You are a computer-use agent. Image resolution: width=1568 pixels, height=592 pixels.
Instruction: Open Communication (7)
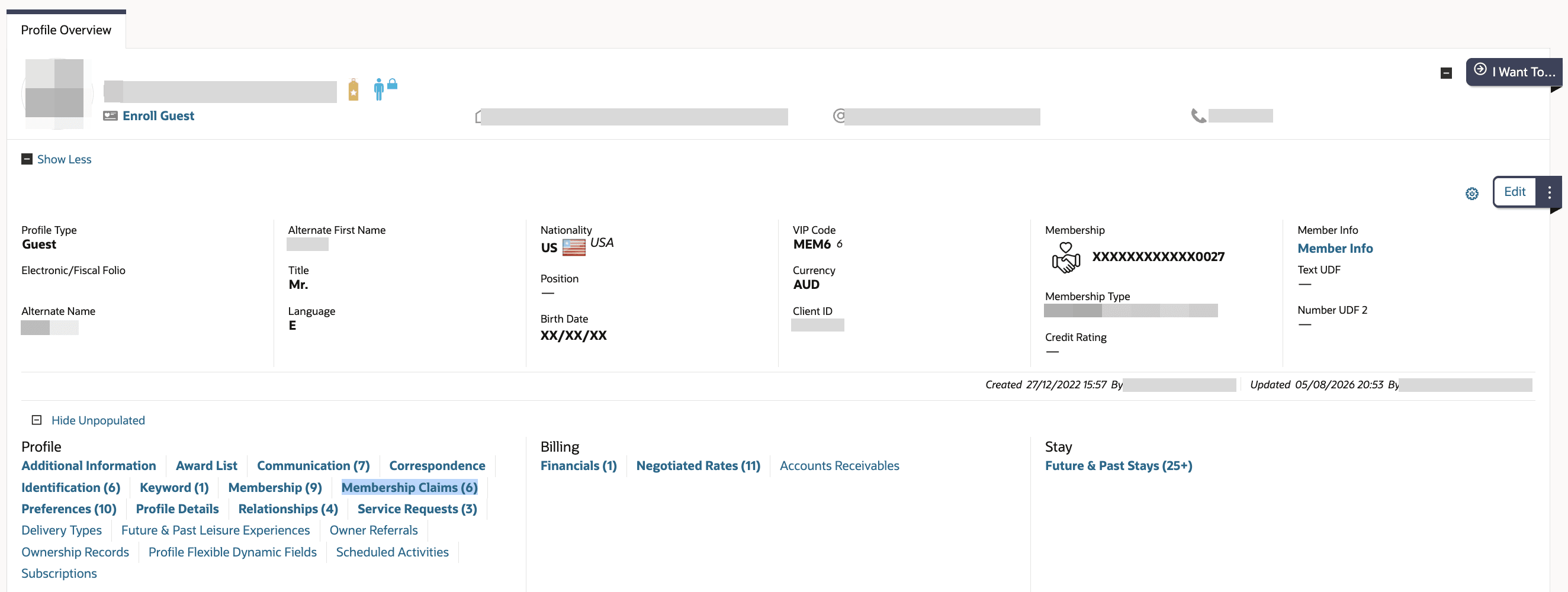click(313, 465)
